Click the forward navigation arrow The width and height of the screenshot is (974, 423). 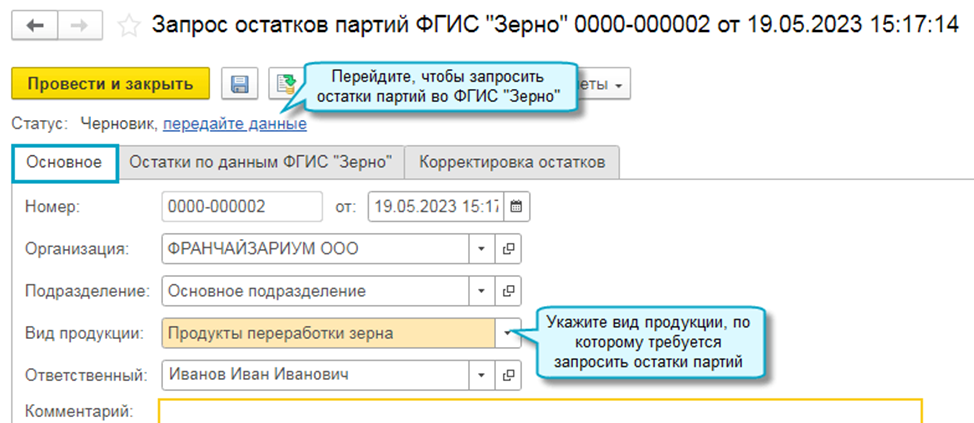(78, 26)
